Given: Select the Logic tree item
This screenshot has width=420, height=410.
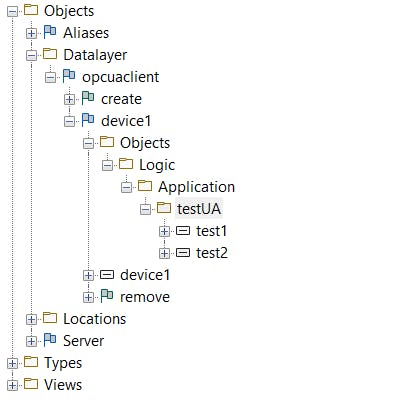Looking at the screenshot, I should tap(157, 165).
